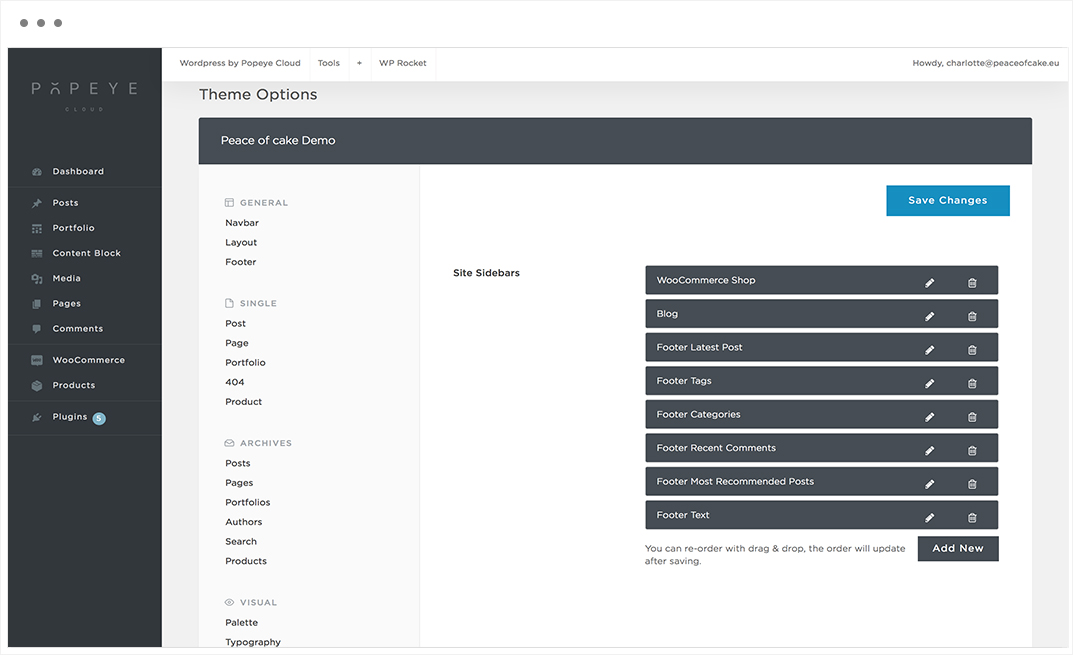Edit the Footer Tags sidebar
This screenshot has width=1073, height=655.
[x=929, y=383]
